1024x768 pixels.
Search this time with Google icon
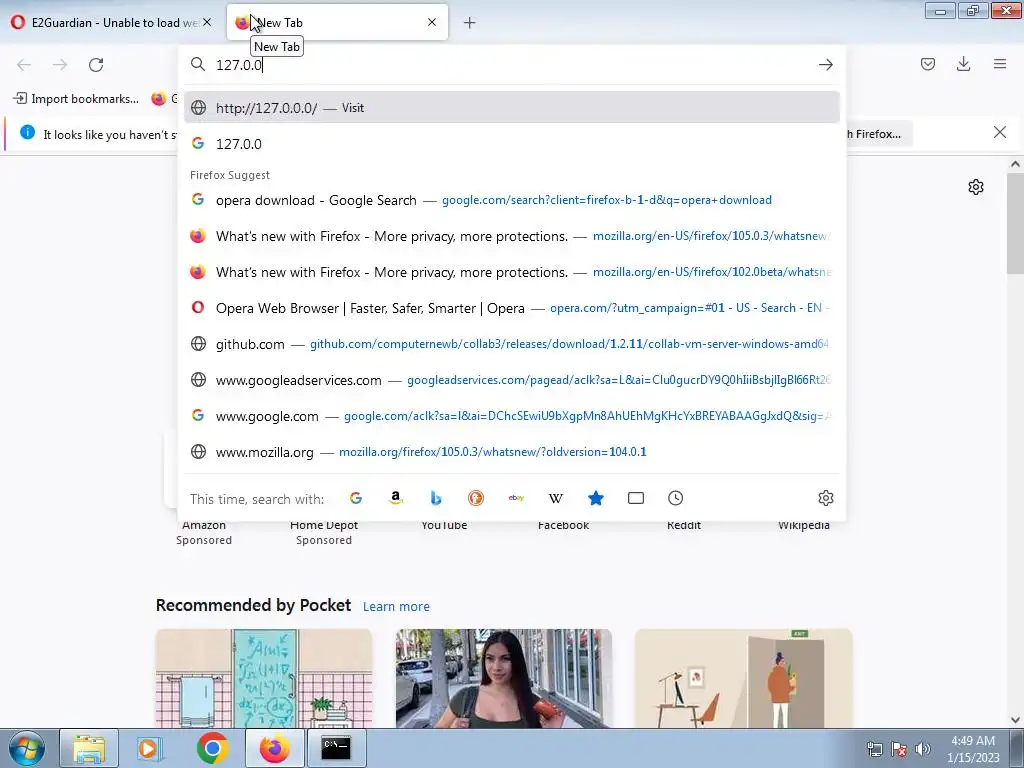point(356,498)
